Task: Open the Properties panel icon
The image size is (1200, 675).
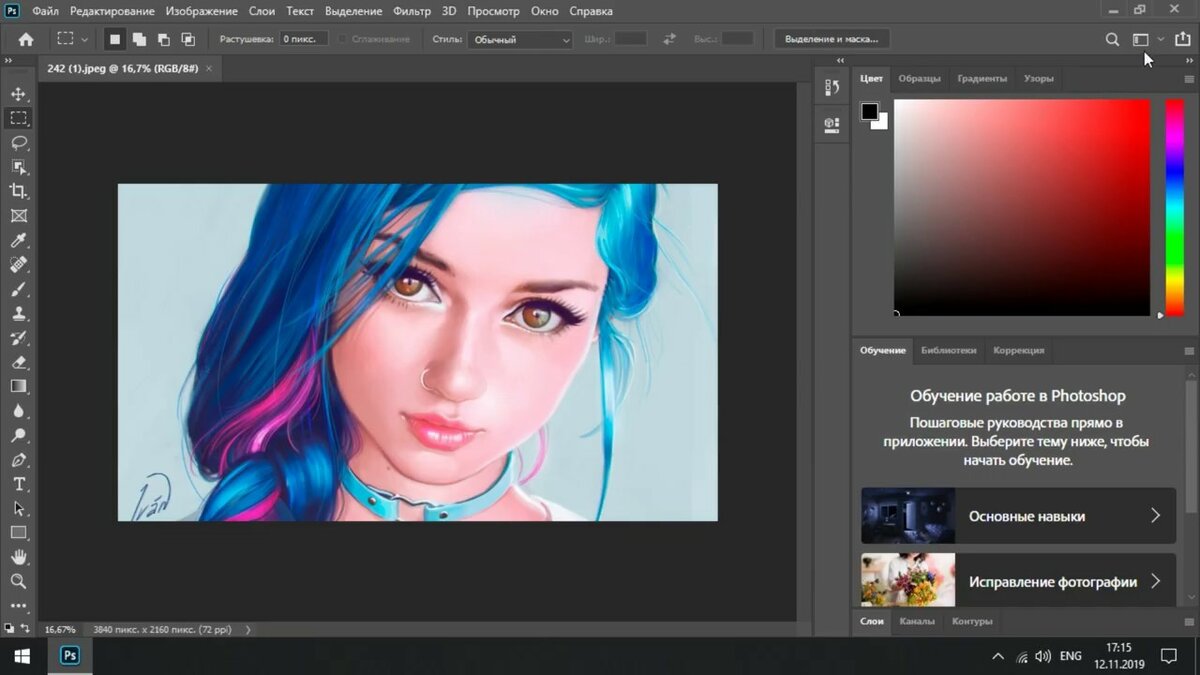Action: (x=832, y=125)
